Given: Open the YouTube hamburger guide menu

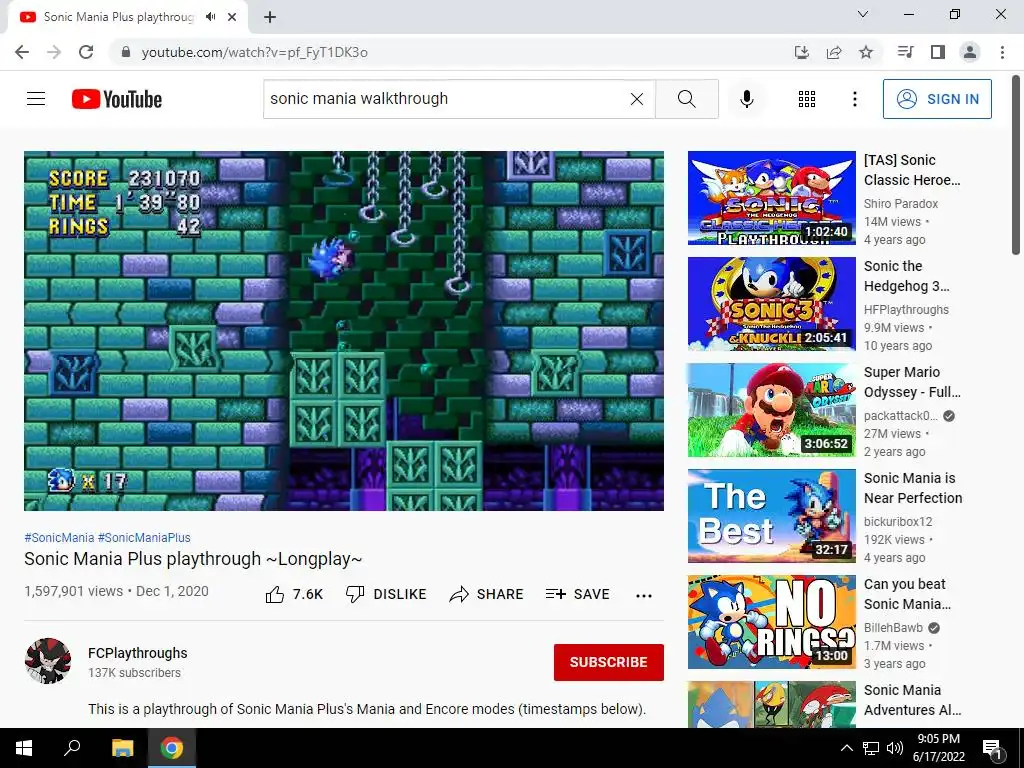Looking at the screenshot, I should [36, 99].
